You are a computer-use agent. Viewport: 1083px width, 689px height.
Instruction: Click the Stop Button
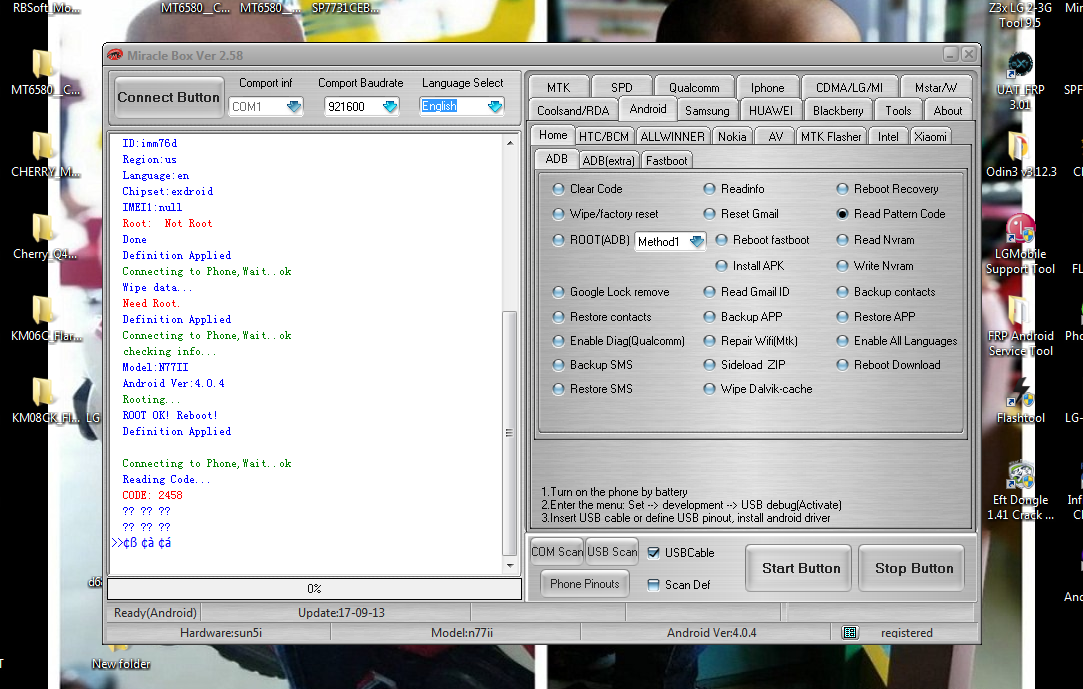(x=912, y=568)
